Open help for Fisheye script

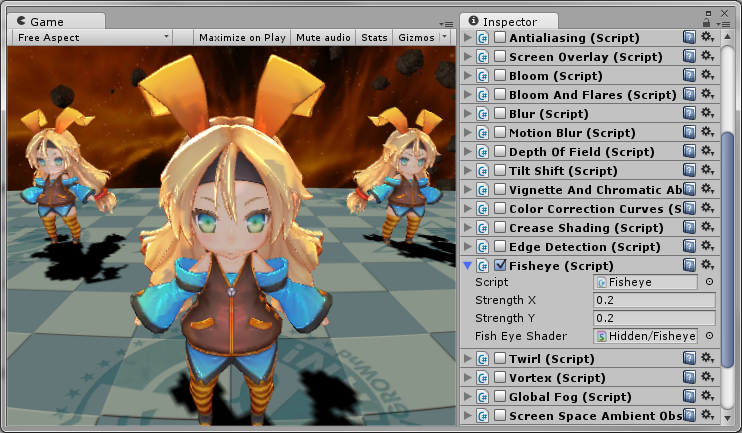689,265
